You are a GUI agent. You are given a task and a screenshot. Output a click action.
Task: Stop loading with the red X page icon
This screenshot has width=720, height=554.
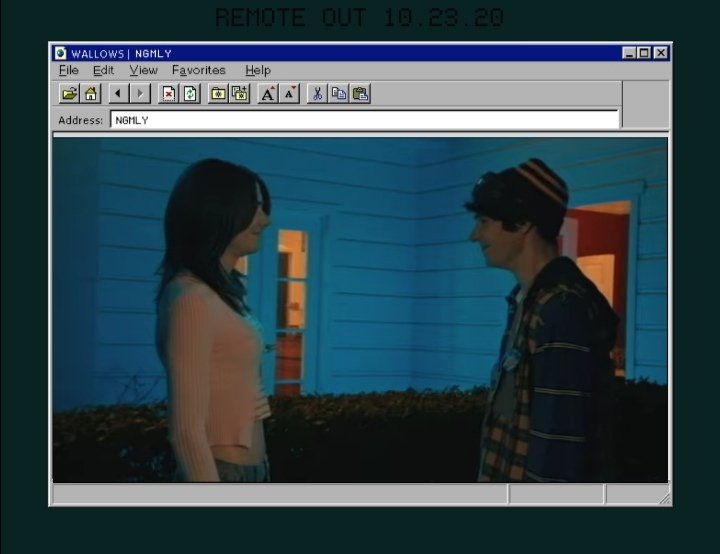point(169,94)
